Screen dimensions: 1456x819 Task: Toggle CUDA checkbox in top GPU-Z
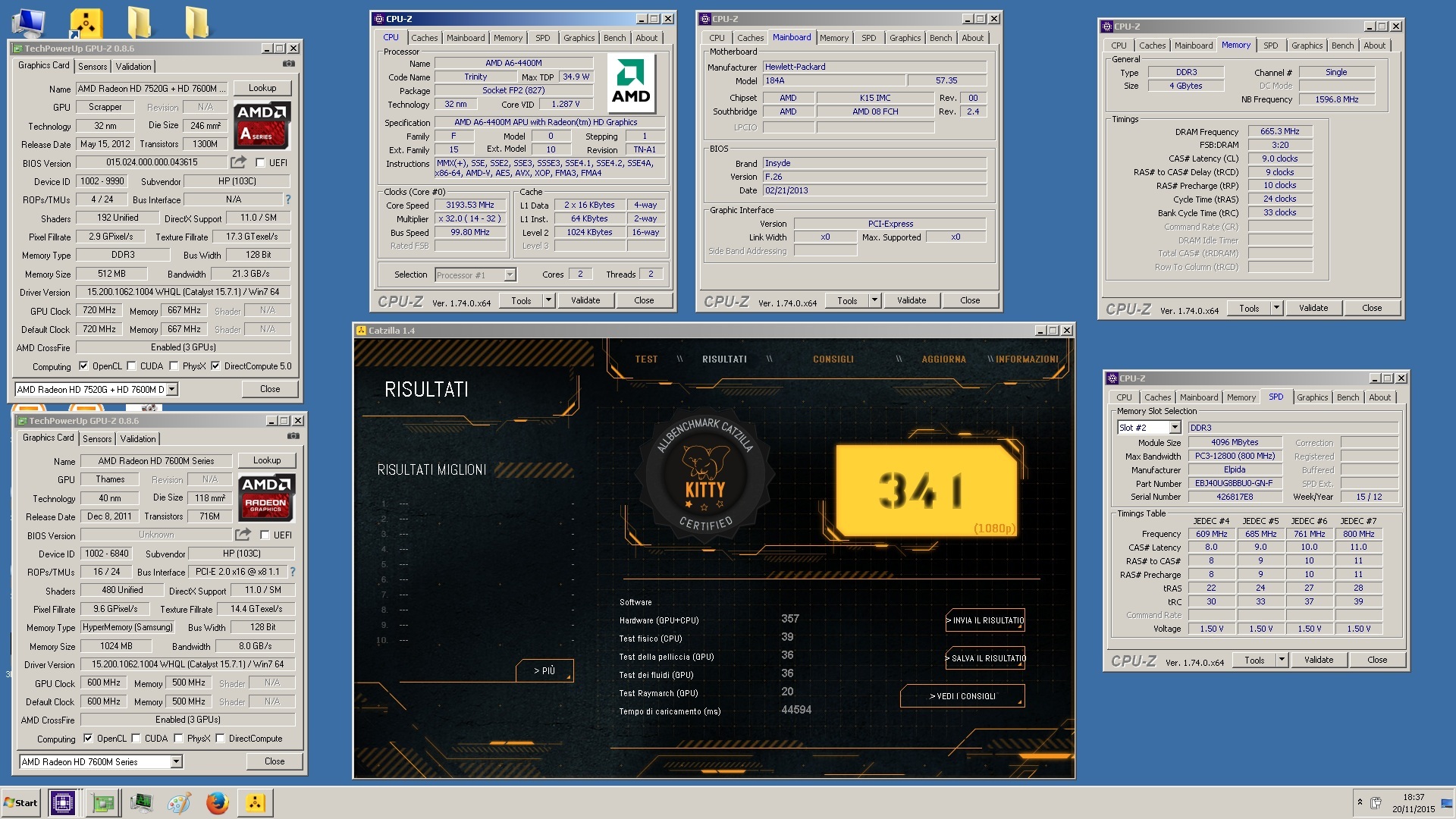coord(131,366)
